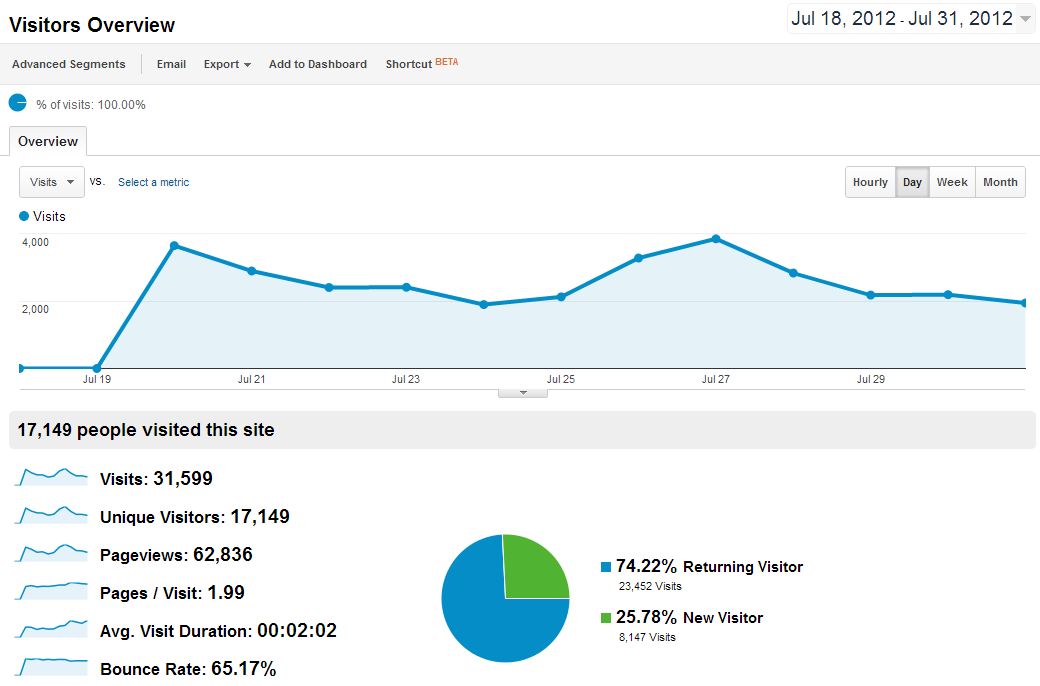Open the Visits metric dropdown
The image size is (1040, 686).
point(52,182)
